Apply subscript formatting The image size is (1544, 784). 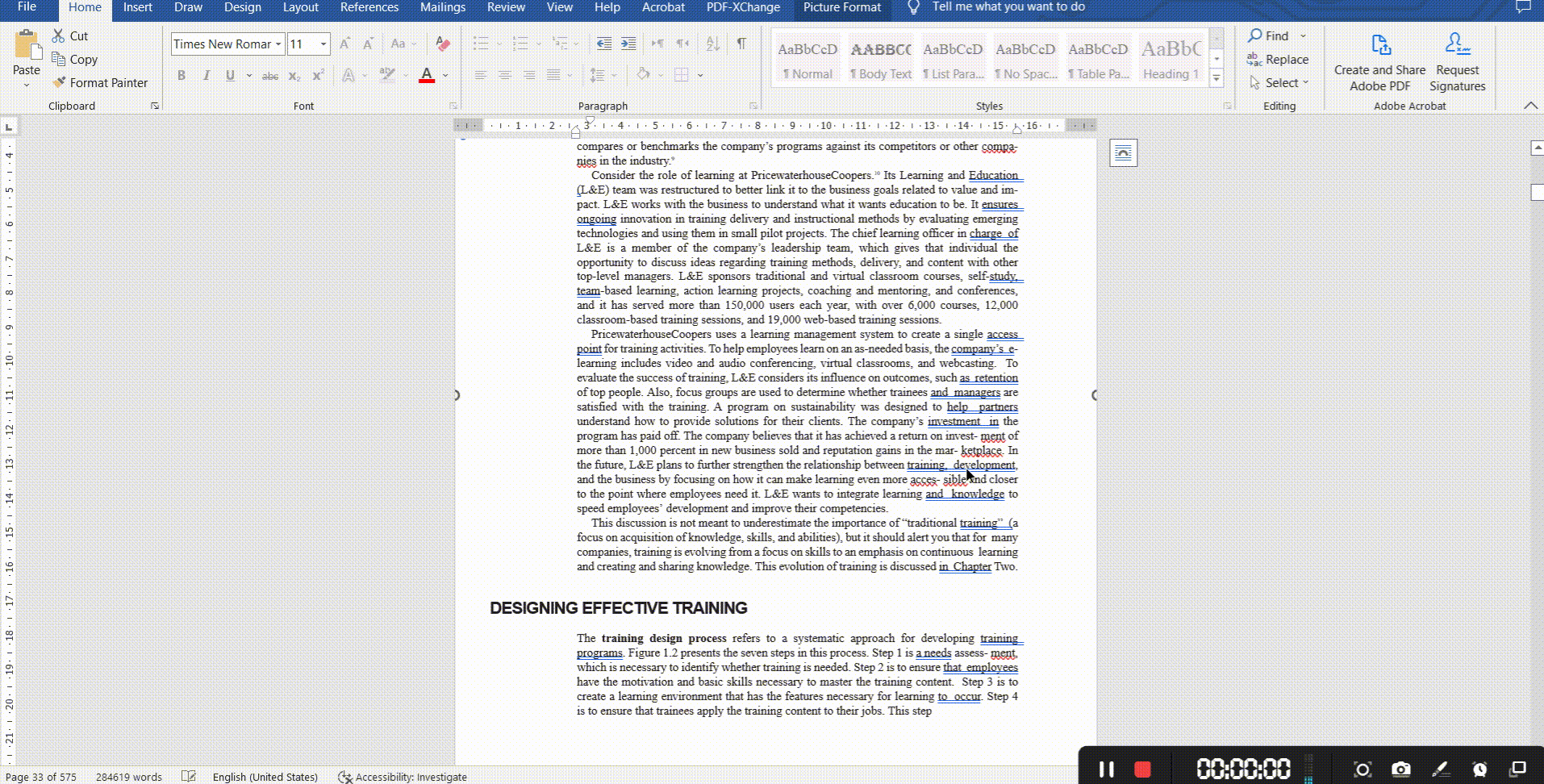pyautogui.click(x=294, y=76)
